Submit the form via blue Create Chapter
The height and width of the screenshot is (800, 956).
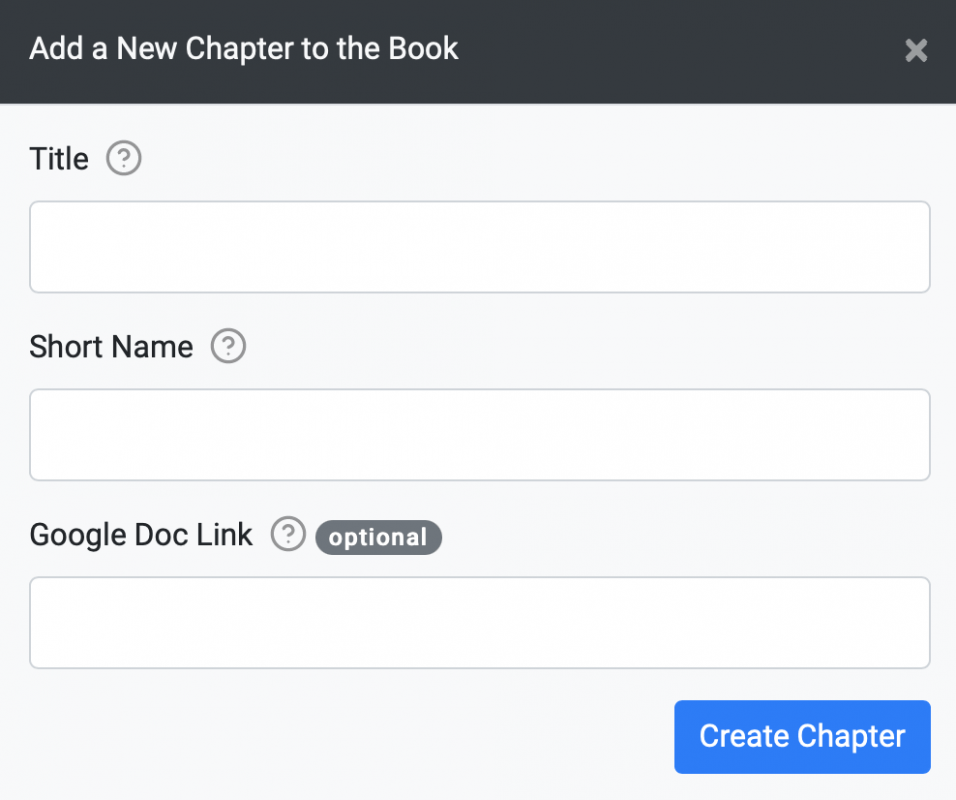tap(802, 737)
